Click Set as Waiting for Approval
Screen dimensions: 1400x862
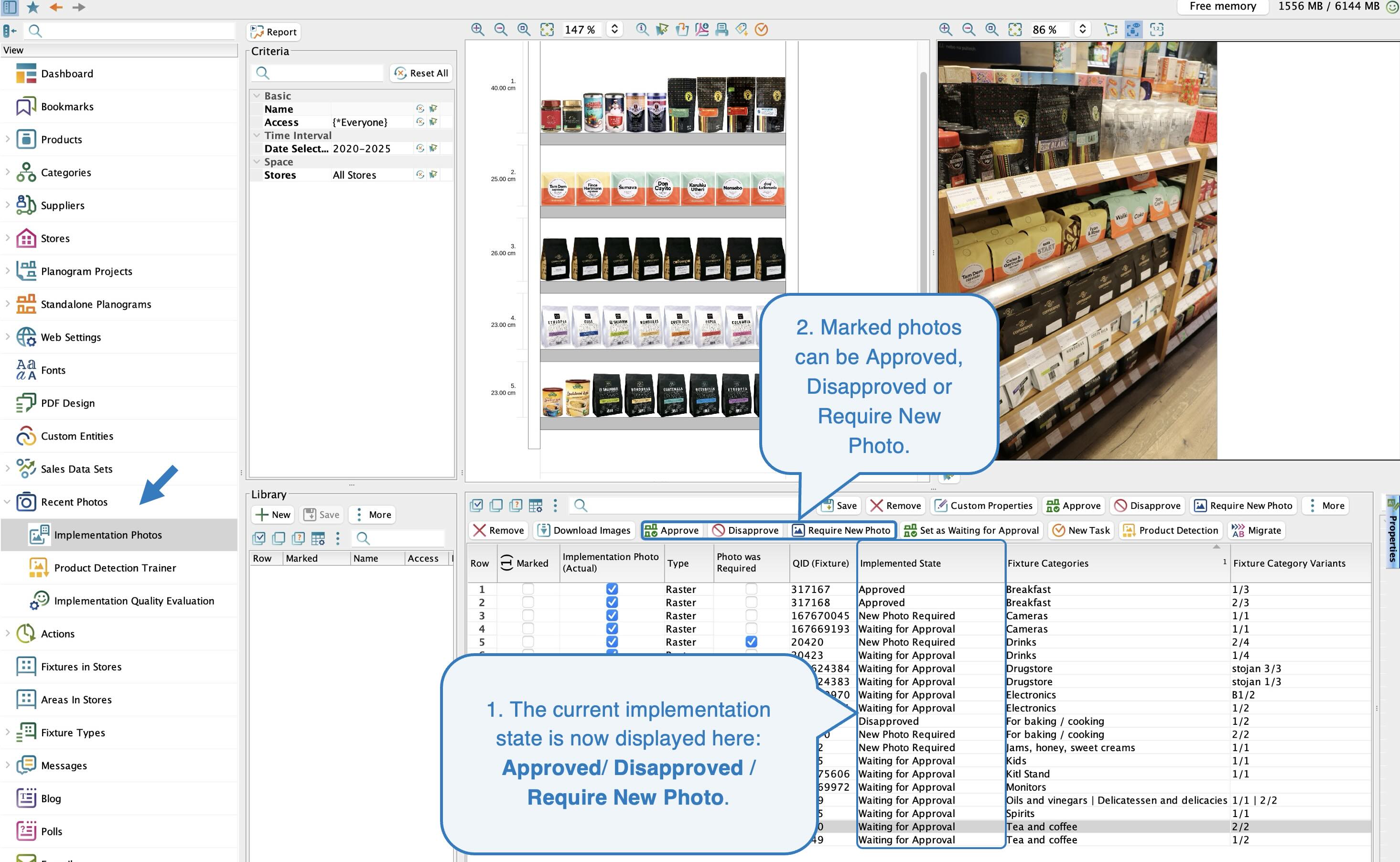[972, 531]
